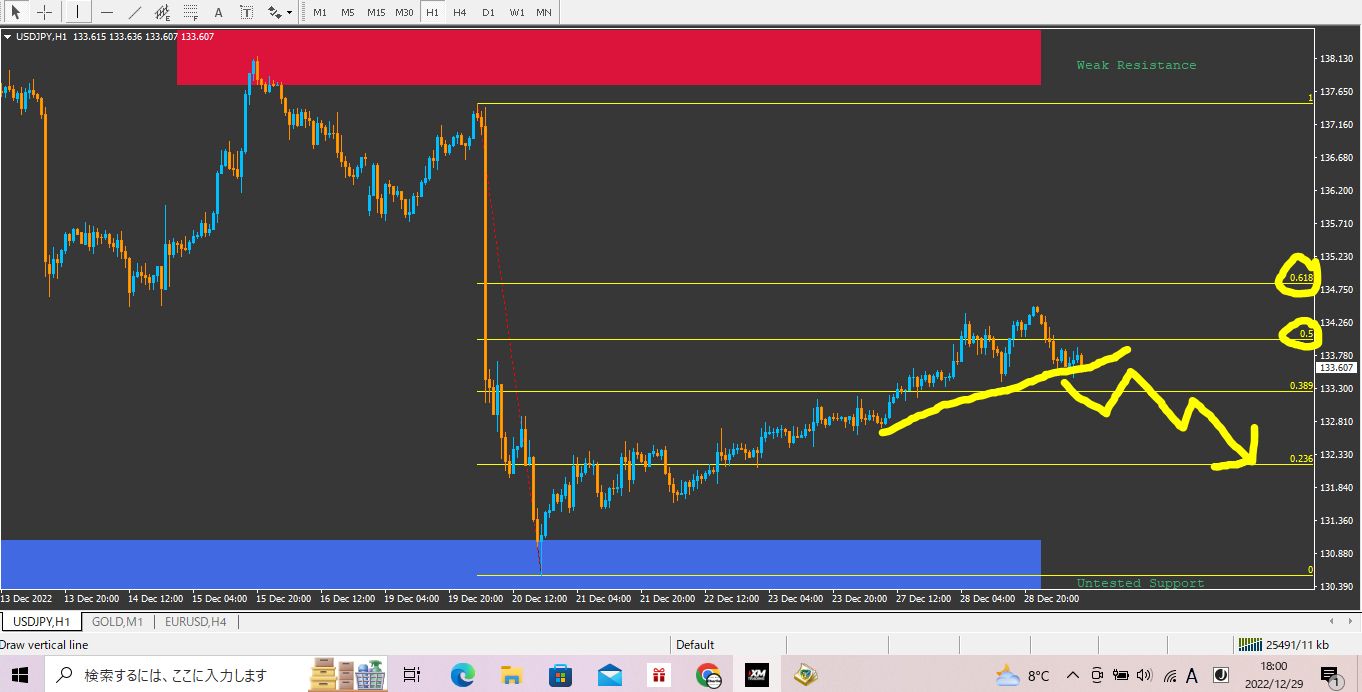
Task: Select the Text Label tool
Action: [x=246, y=11]
